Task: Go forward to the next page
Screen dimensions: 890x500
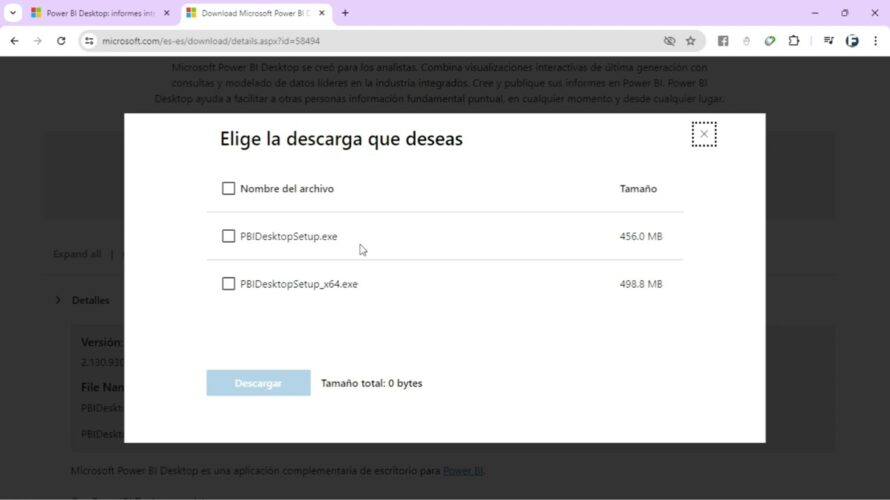Action: pyautogui.click(x=37, y=41)
